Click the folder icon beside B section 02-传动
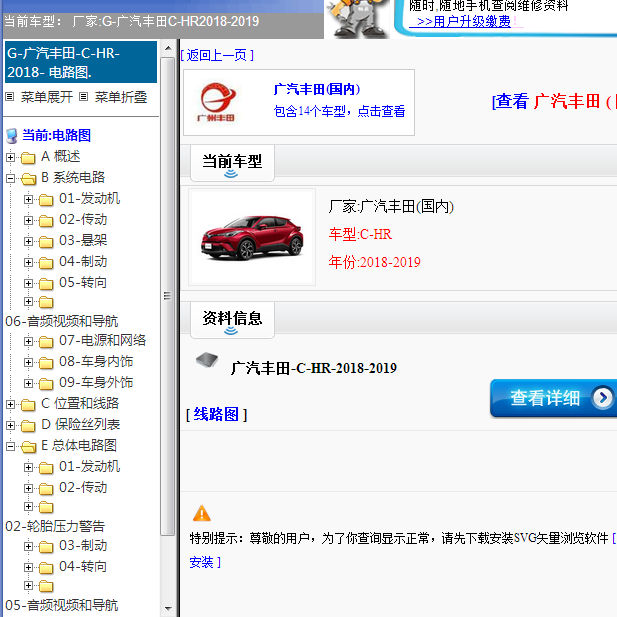The height and width of the screenshot is (617, 617). tap(46, 221)
